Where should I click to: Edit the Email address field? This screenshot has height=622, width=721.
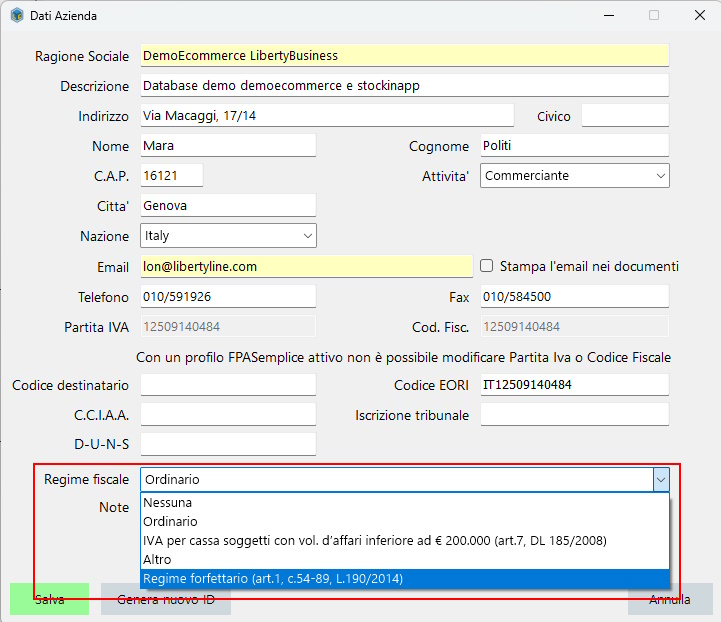306,267
